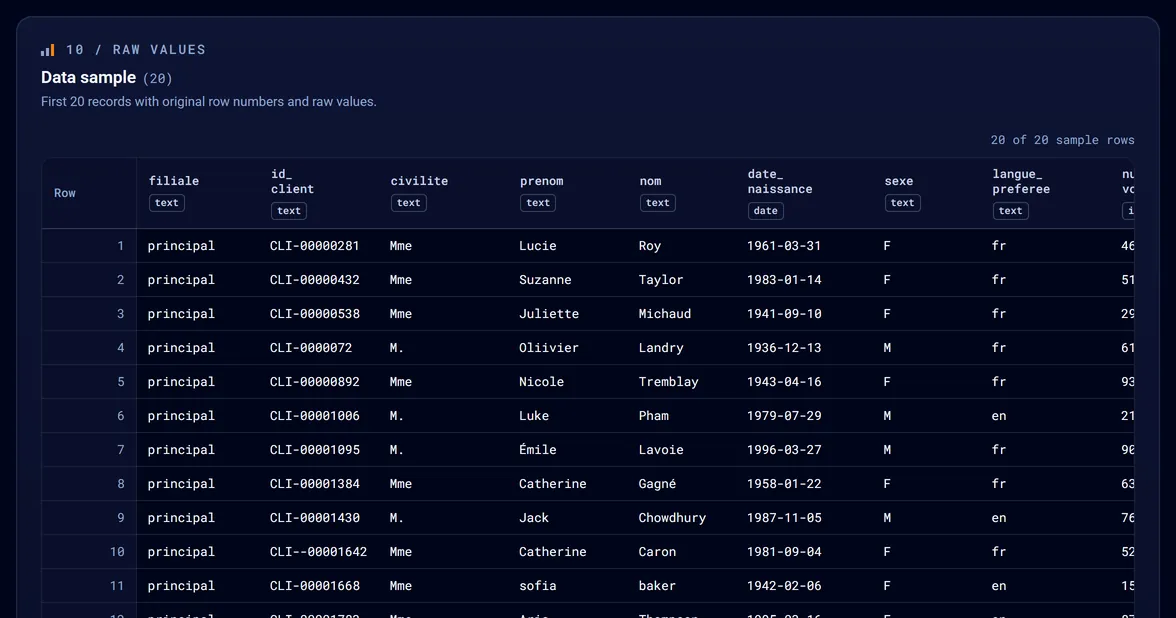Click date cell 1936-12-13
The height and width of the screenshot is (618, 1176).
(x=784, y=347)
